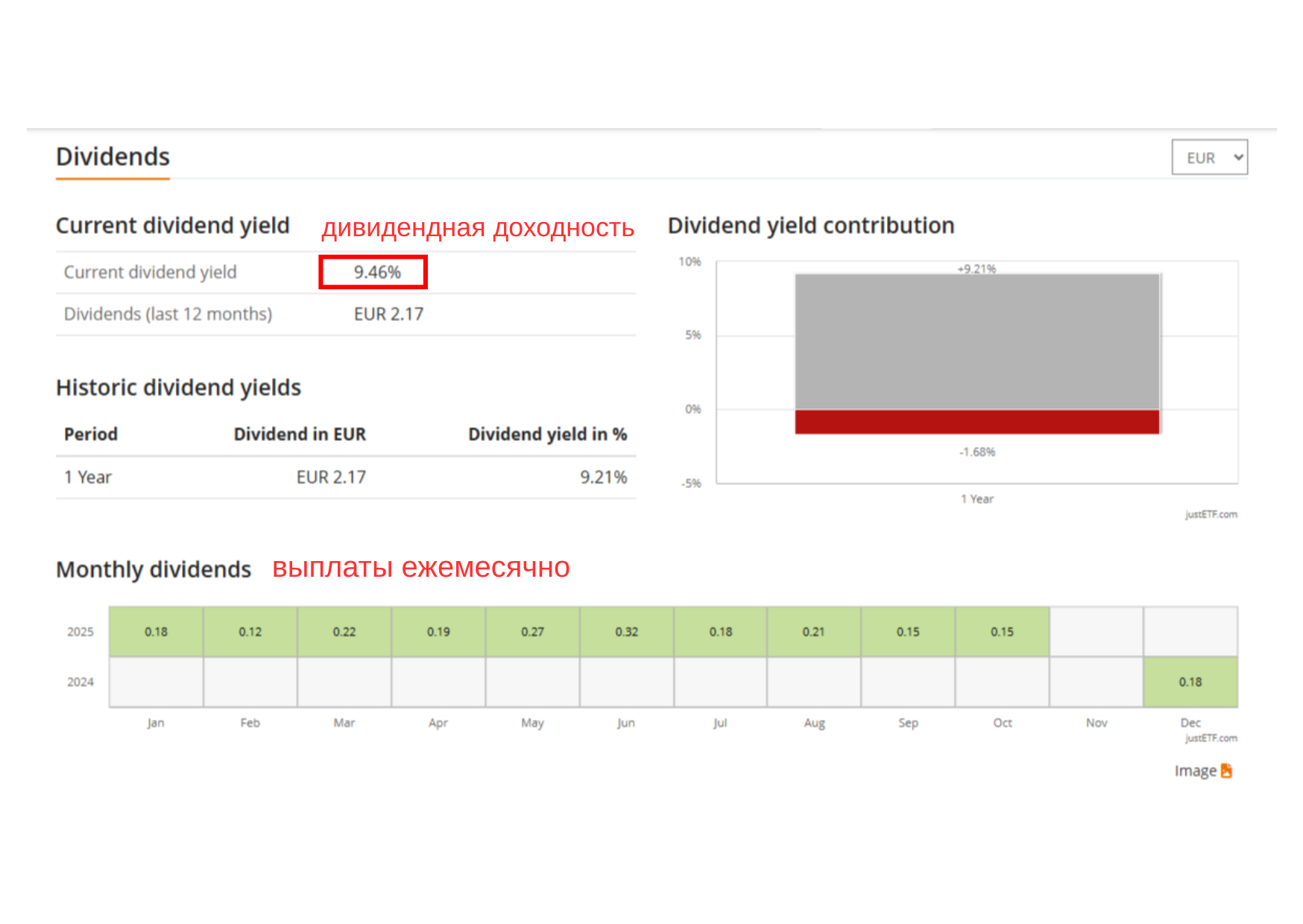Click the 'Monthly dividends' heading

(154, 569)
